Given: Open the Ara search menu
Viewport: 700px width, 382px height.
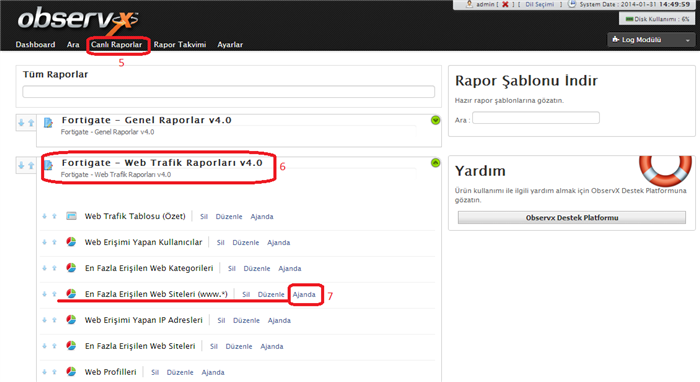Looking at the screenshot, I should (x=73, y=45).
